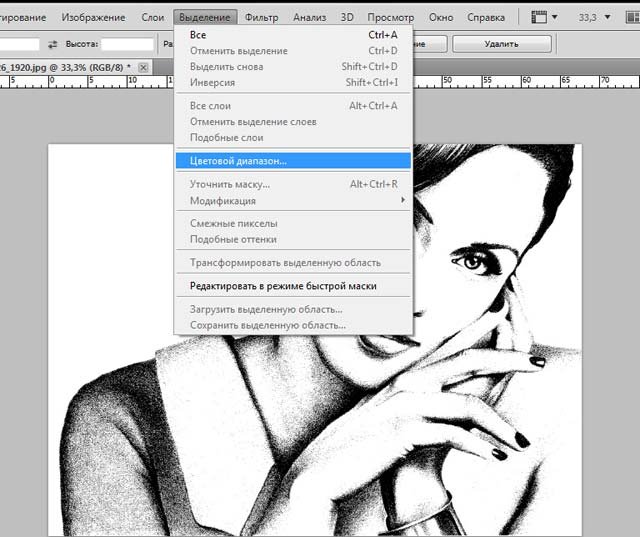
Task: Open the Фильтр menu
Action: (x=262, y=18)
